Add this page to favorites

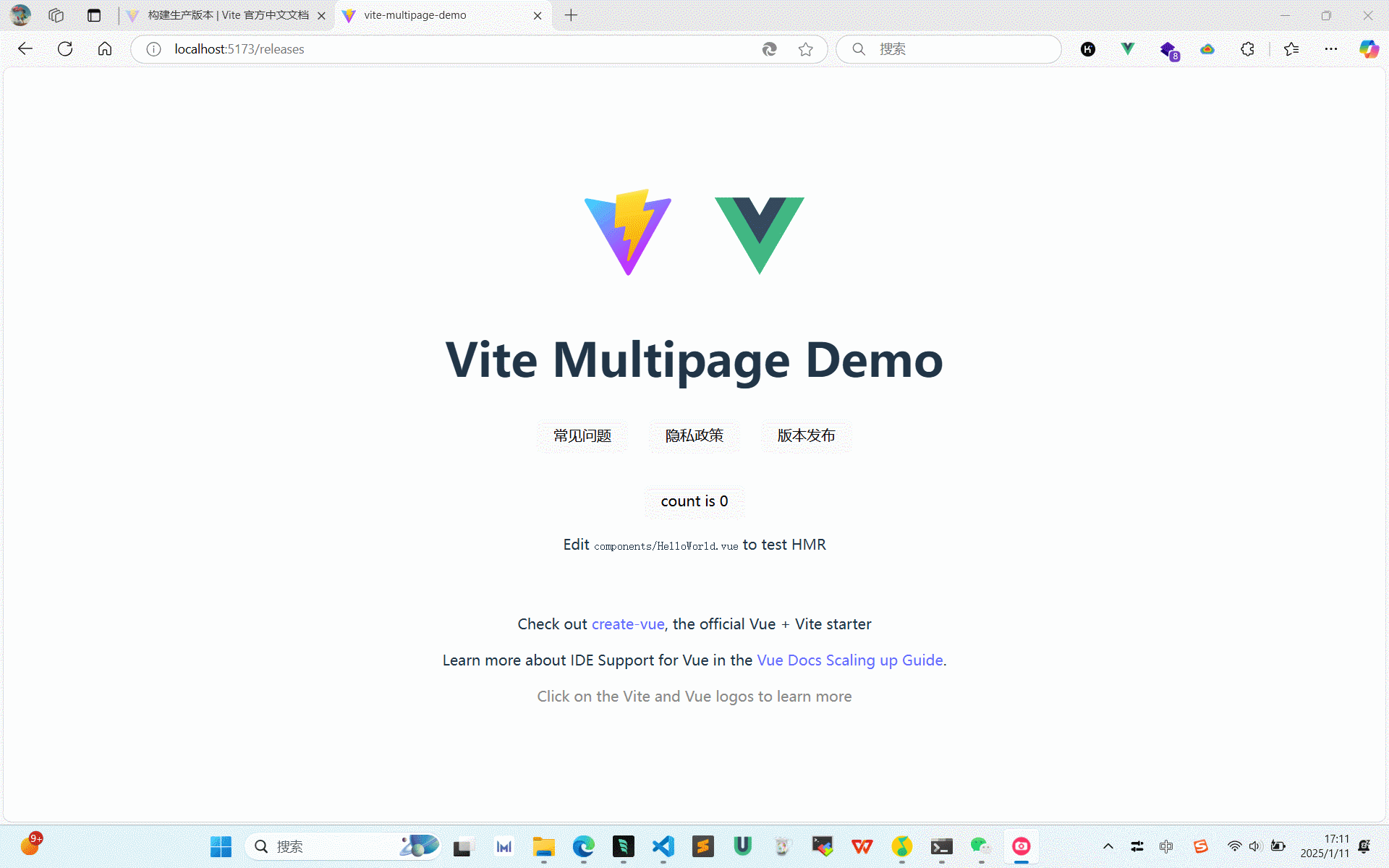click(806, 49)
